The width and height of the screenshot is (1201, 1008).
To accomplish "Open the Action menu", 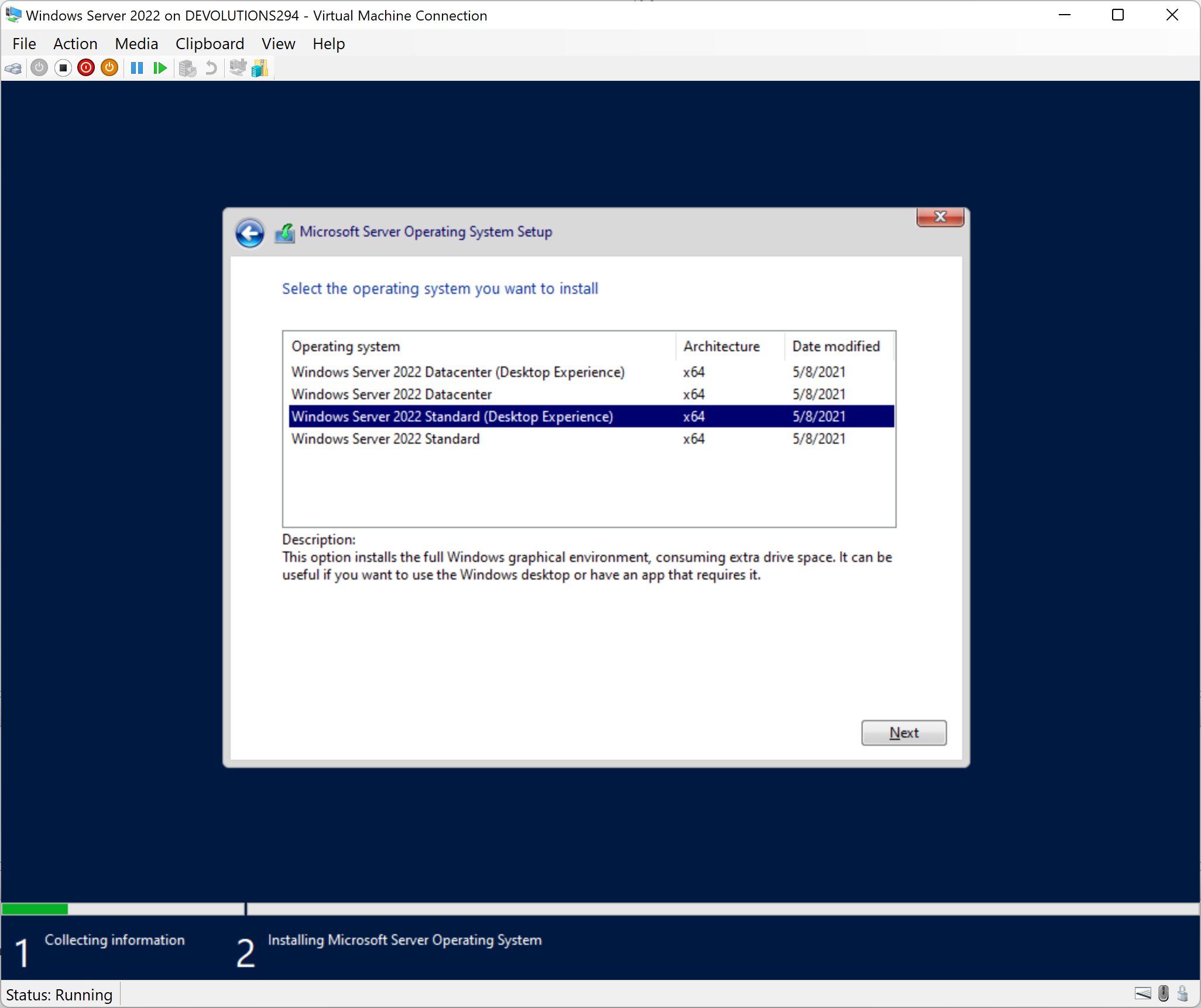I will click(75, 44).
